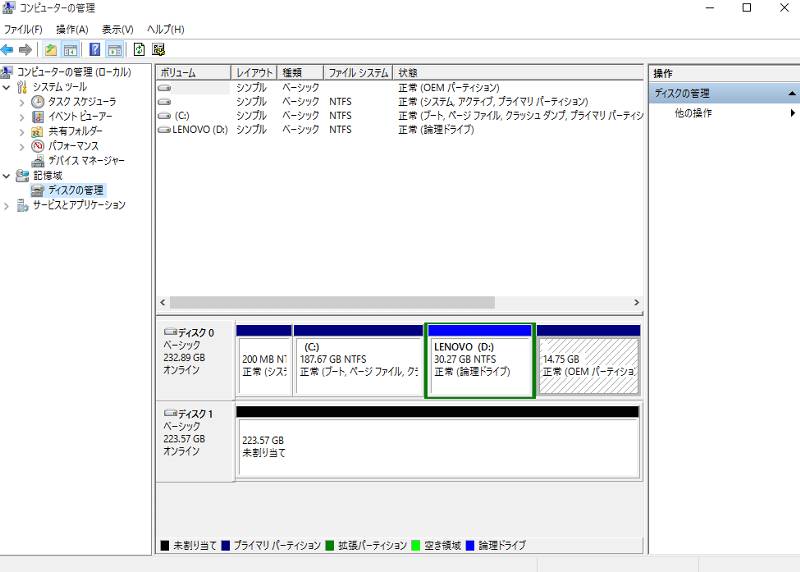Open デバイス マネージャー in the tree
Viewport: 800px width, 572px height.
click(86, 161)
